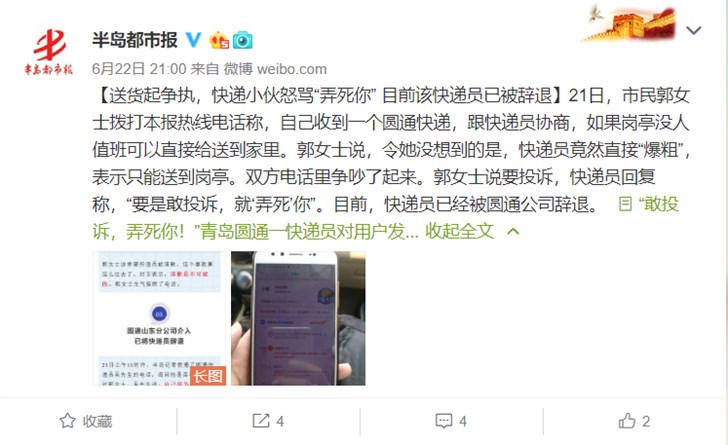Click the article document icon before link
Image resolution: width=728 pixels, height=445 pixels.
[x=625, y=204]
